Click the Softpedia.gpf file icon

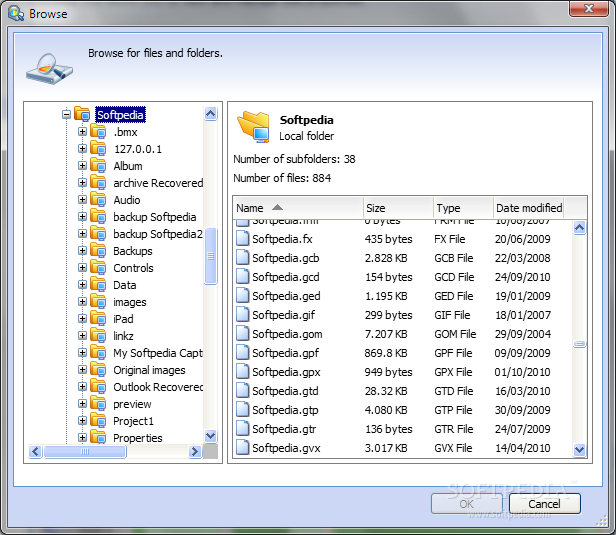[243, 352]
